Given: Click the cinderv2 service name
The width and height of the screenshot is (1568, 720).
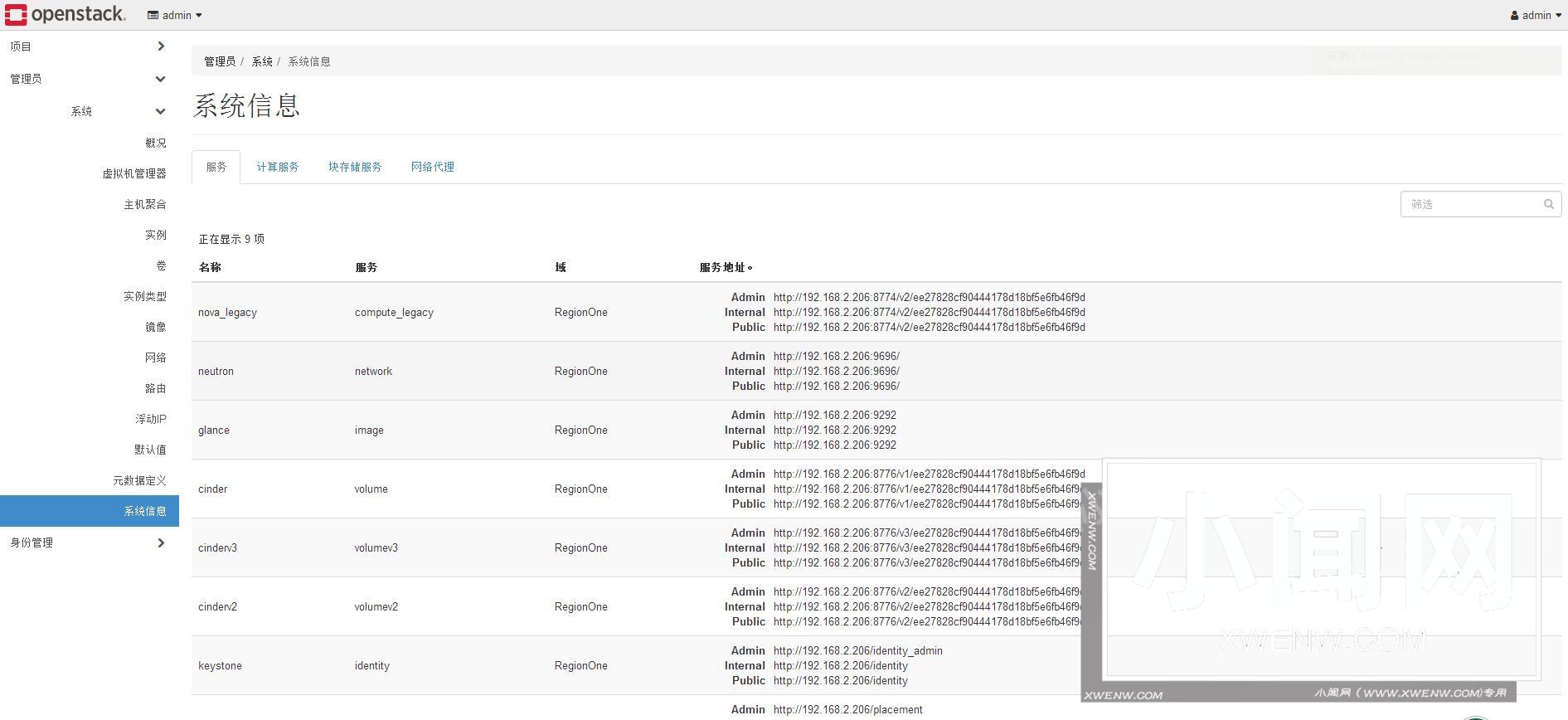Looking at the screenshot, I should [217, 607].
